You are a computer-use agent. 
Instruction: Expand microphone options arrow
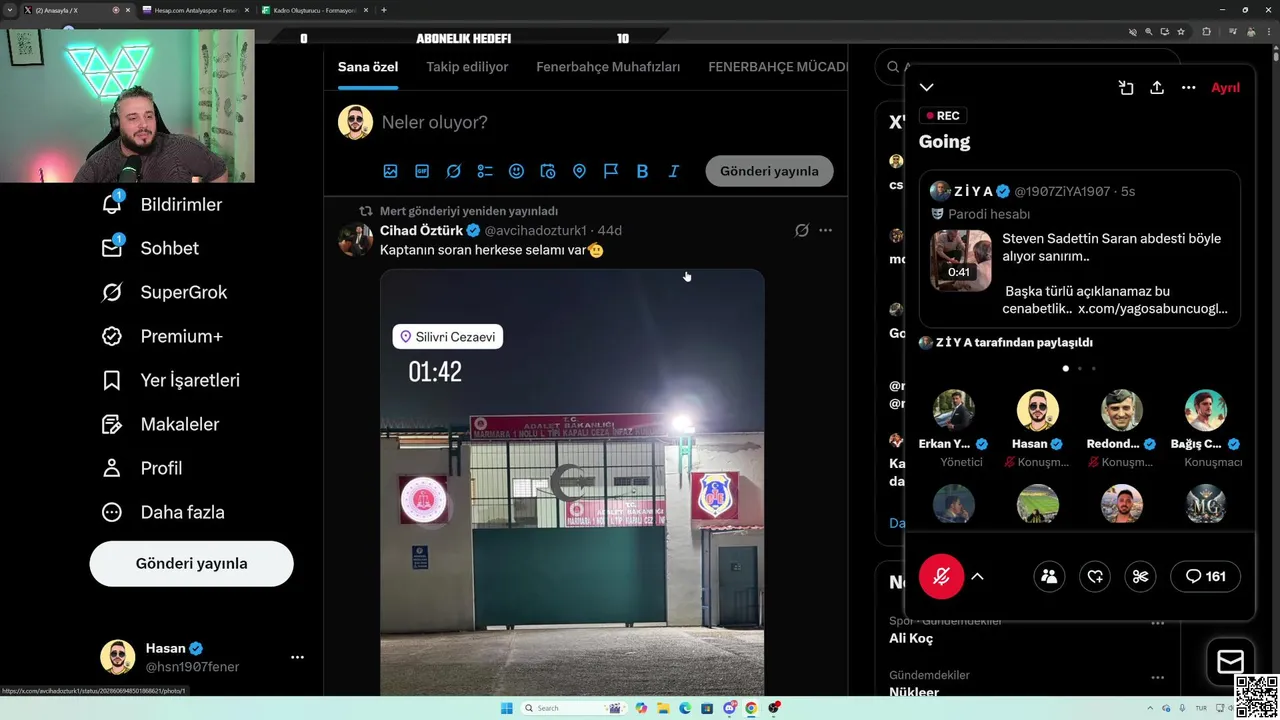tap(977, 576)
